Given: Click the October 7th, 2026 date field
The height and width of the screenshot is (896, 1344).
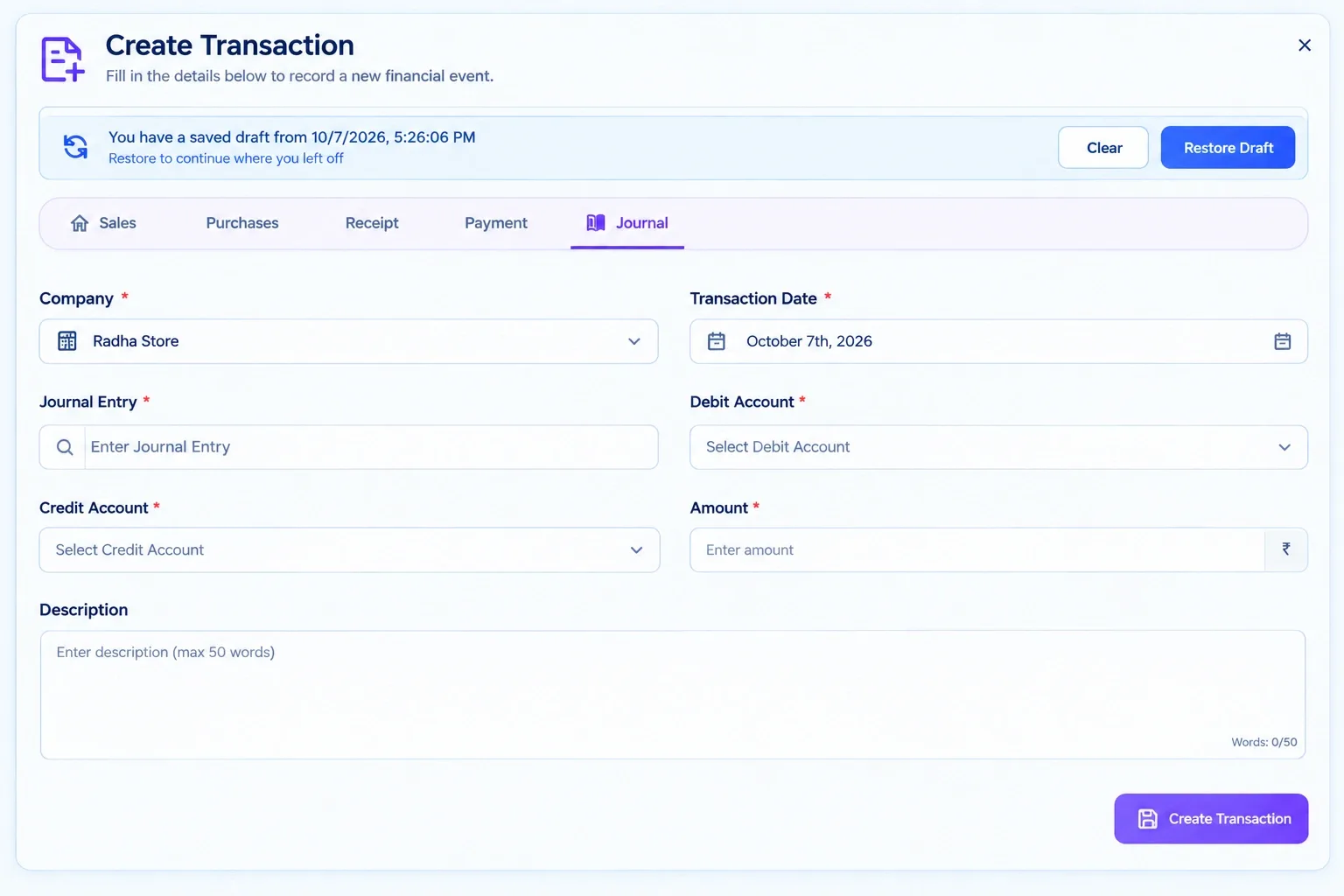Looking at the screenshot, I should (998, 341).
